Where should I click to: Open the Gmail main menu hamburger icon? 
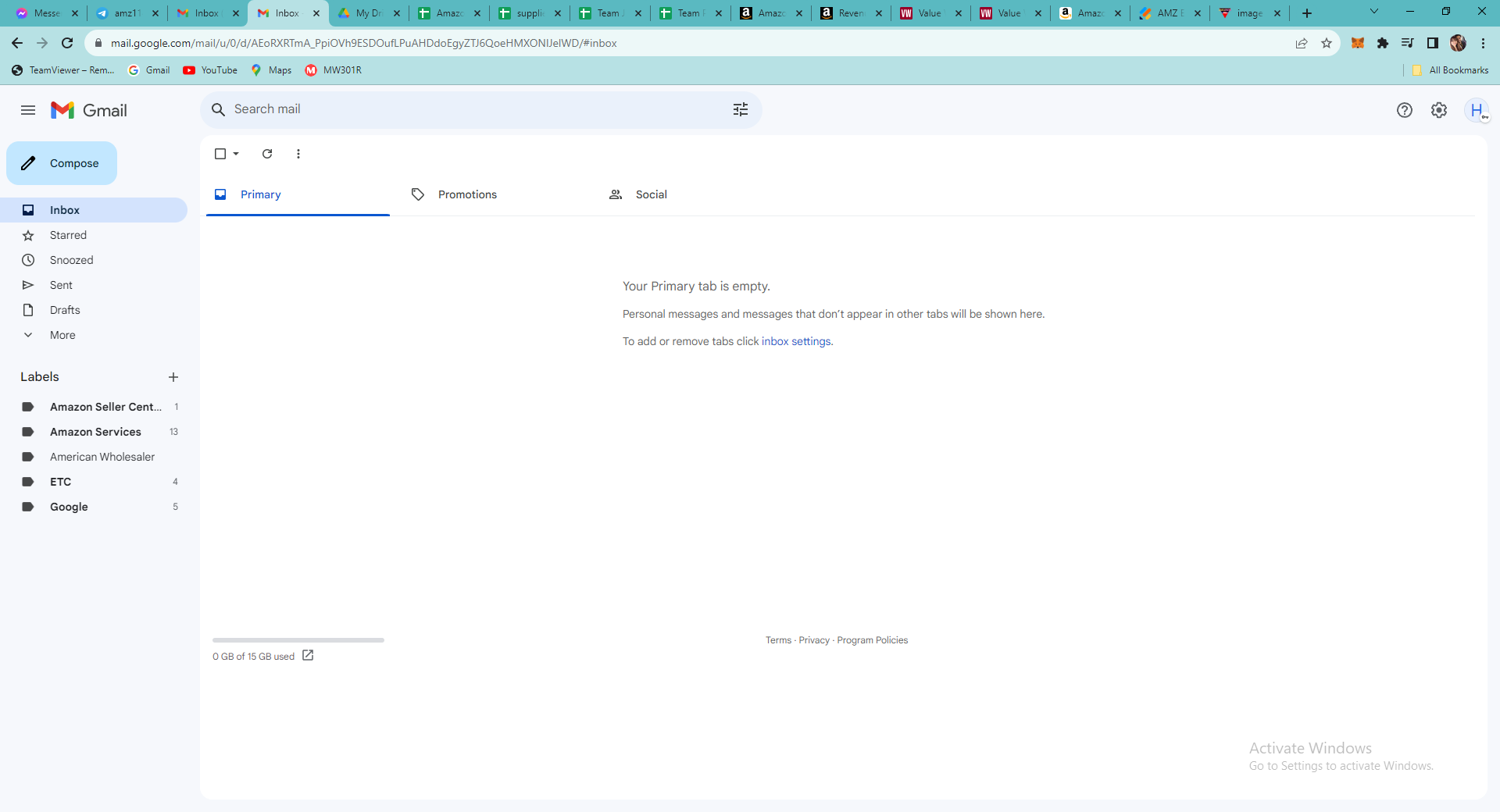click(x=28, y=110)
